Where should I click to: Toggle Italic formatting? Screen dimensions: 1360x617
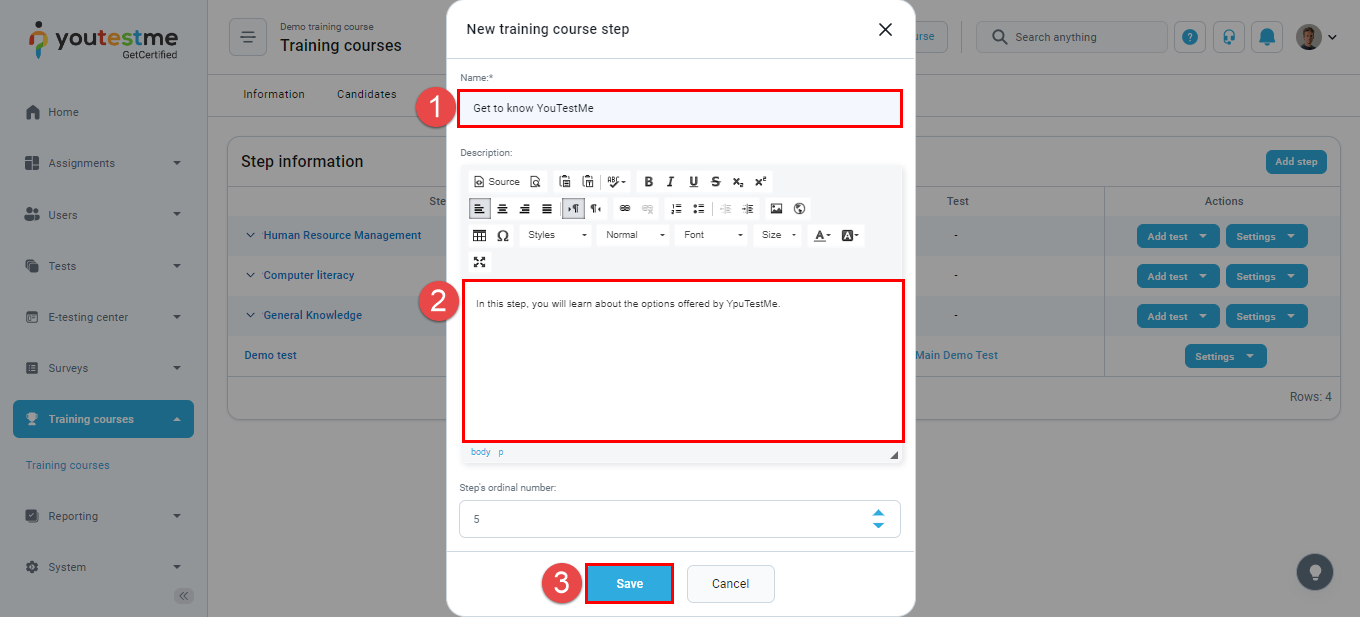(670, 182)
